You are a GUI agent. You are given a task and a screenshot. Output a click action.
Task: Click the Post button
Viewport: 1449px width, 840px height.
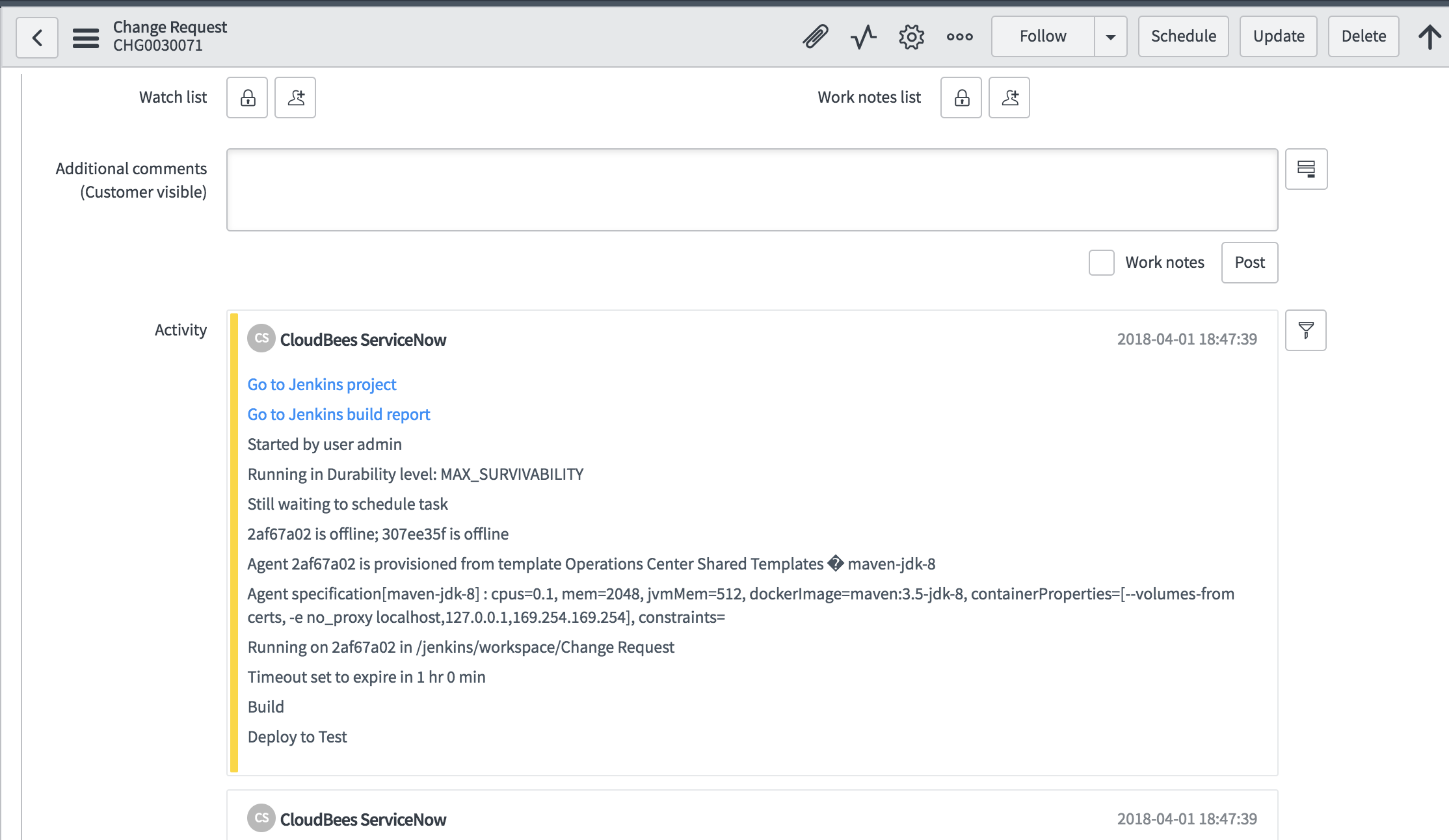[1249, 263]
